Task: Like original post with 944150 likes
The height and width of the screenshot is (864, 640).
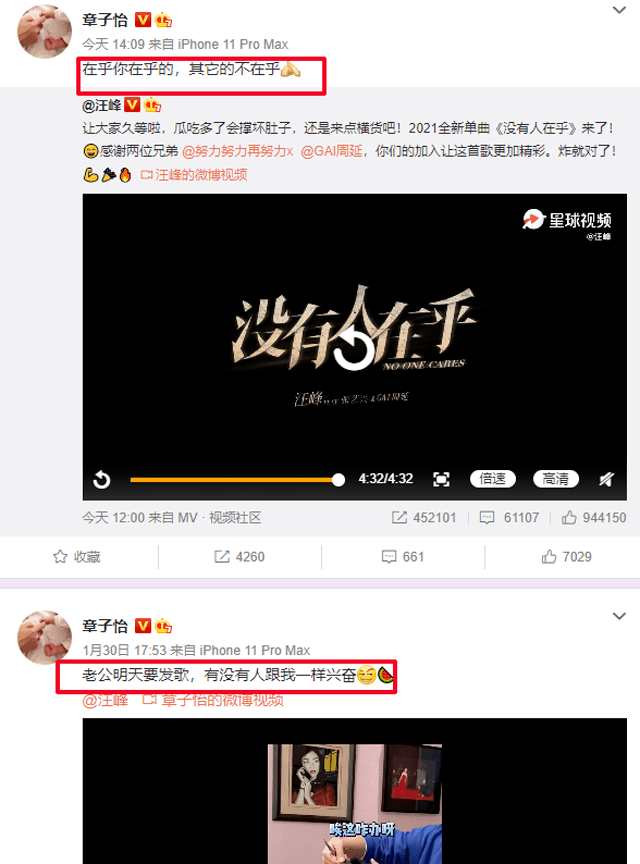Action: point(594,517)
